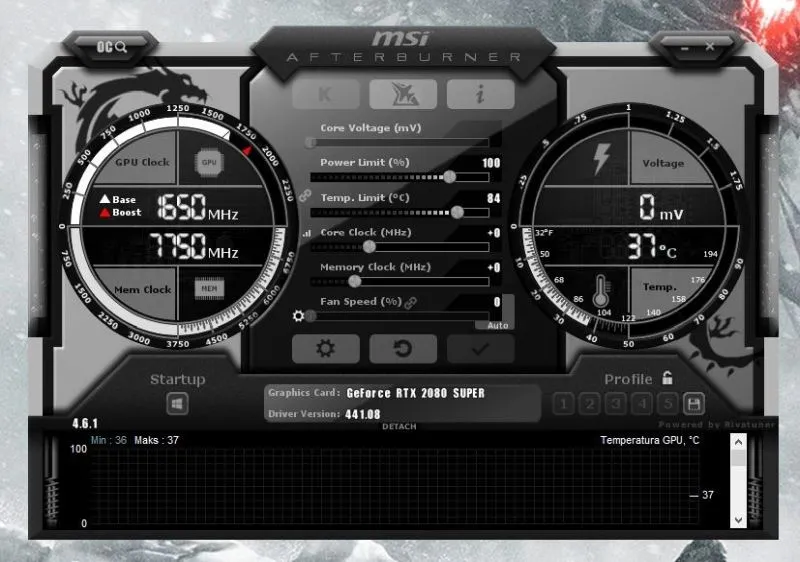The height and width of the screenshot is (562, 800).
Task: Open settings with the gear button
Action: tap(326, 349)
